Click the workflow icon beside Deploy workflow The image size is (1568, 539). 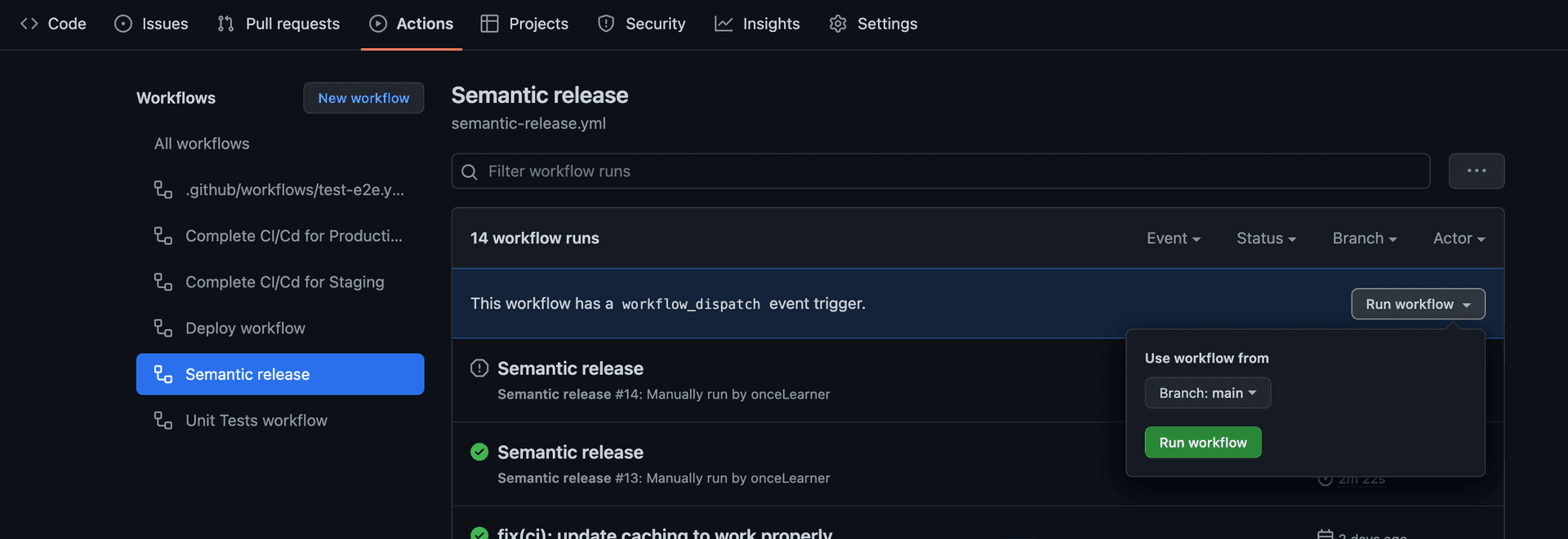[163, 328]
